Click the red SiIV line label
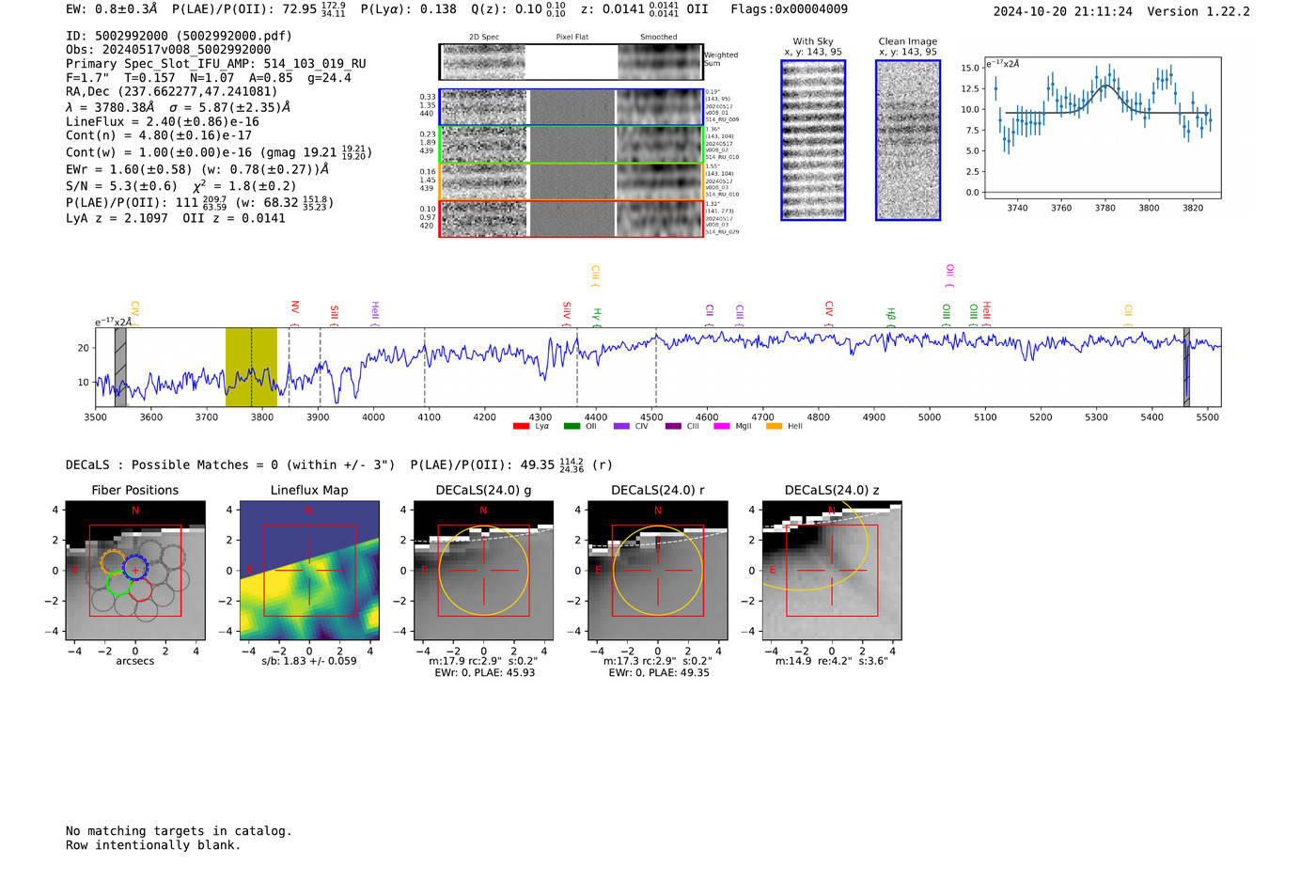This screenshot has height=896, width=1316. (x=567, y=311)
